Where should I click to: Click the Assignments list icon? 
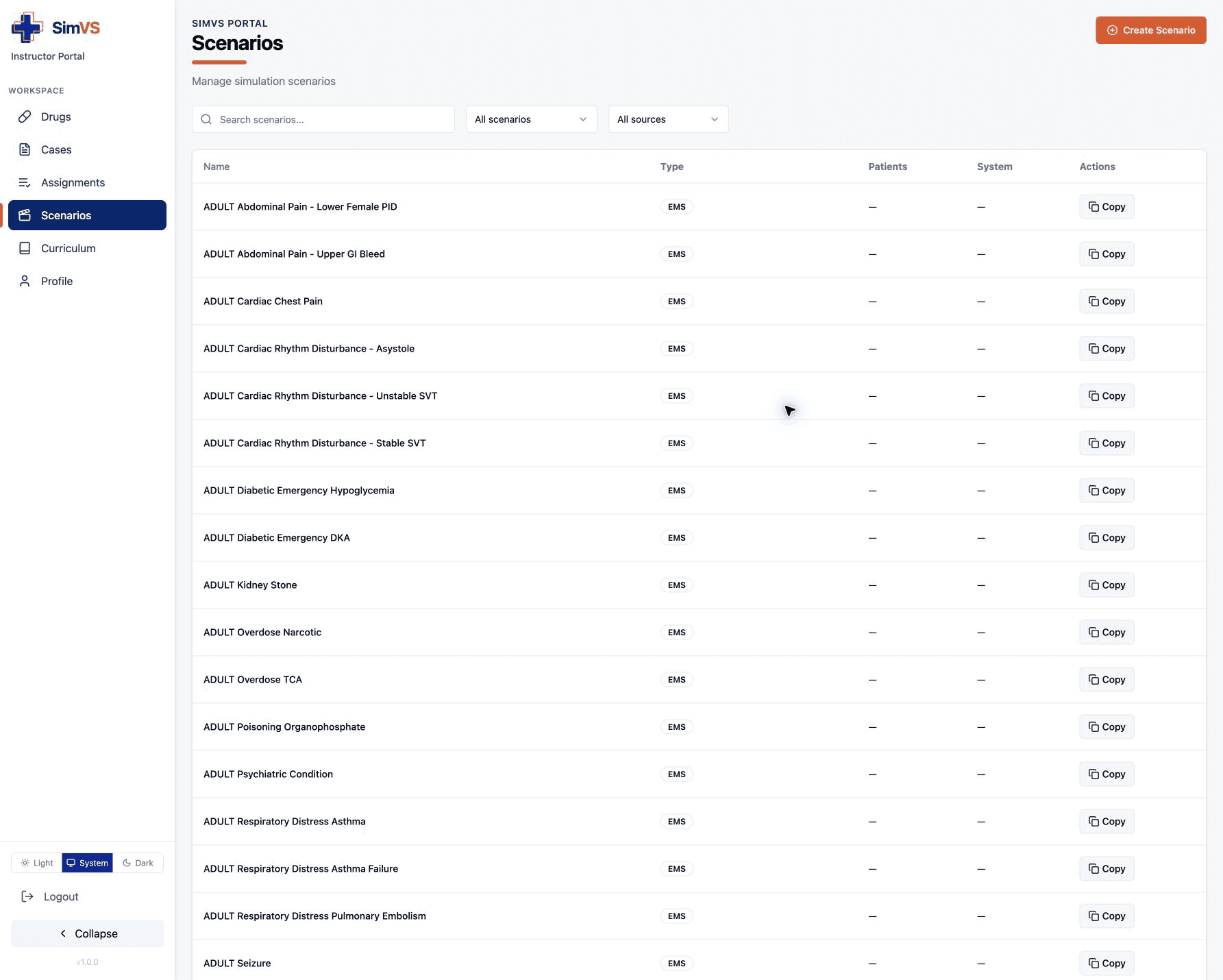[25, 182]
